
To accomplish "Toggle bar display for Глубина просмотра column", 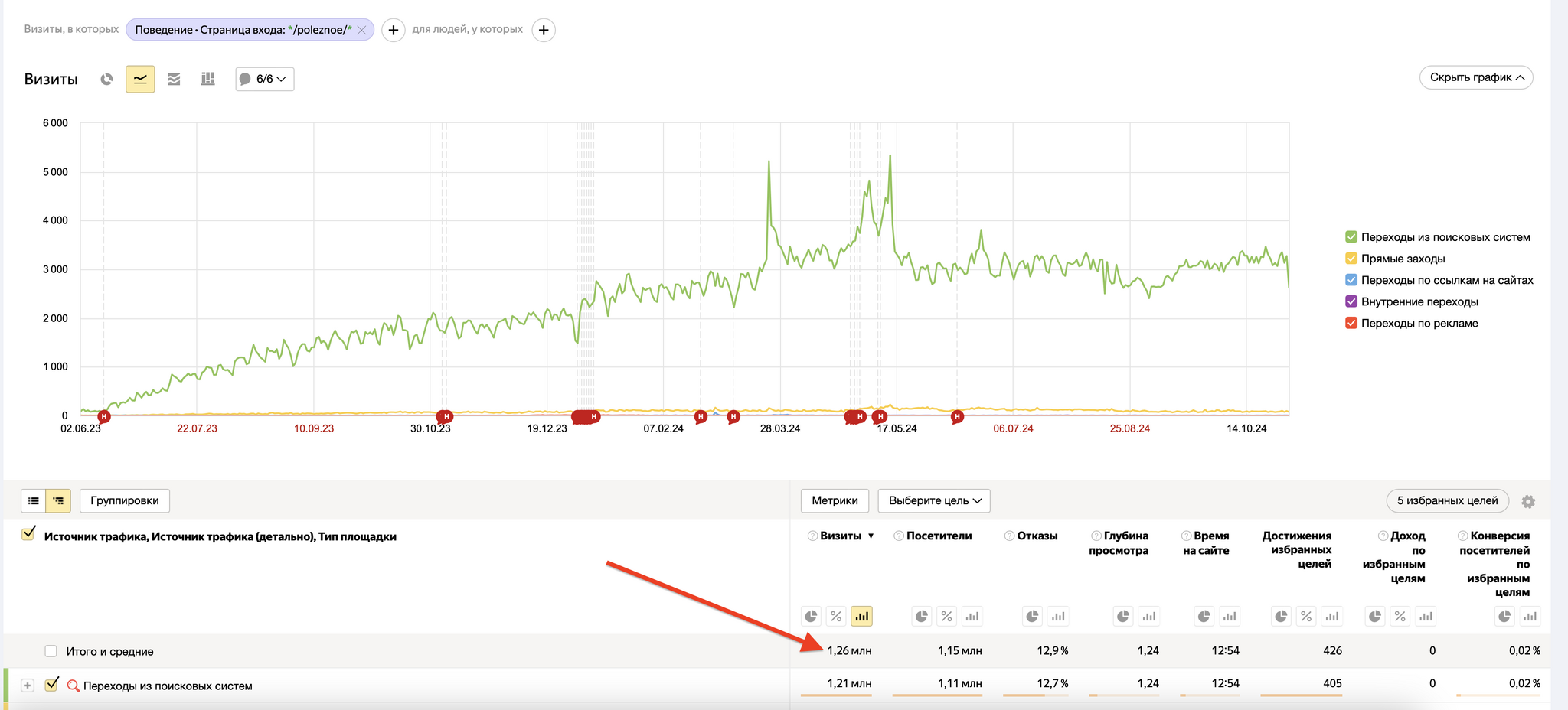I will pos(1148,616).
